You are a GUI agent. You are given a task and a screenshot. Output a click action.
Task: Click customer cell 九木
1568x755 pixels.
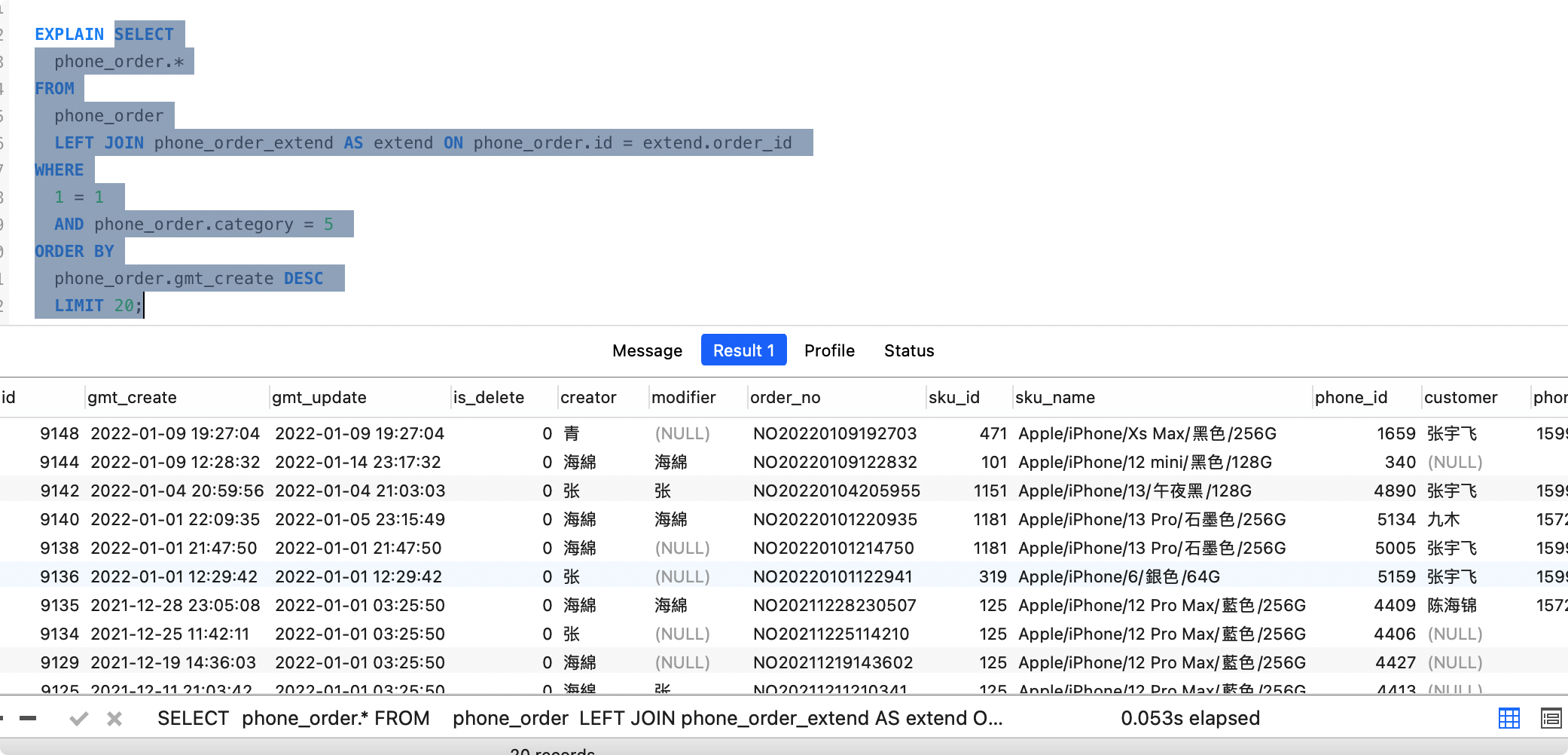[1444, 519]
